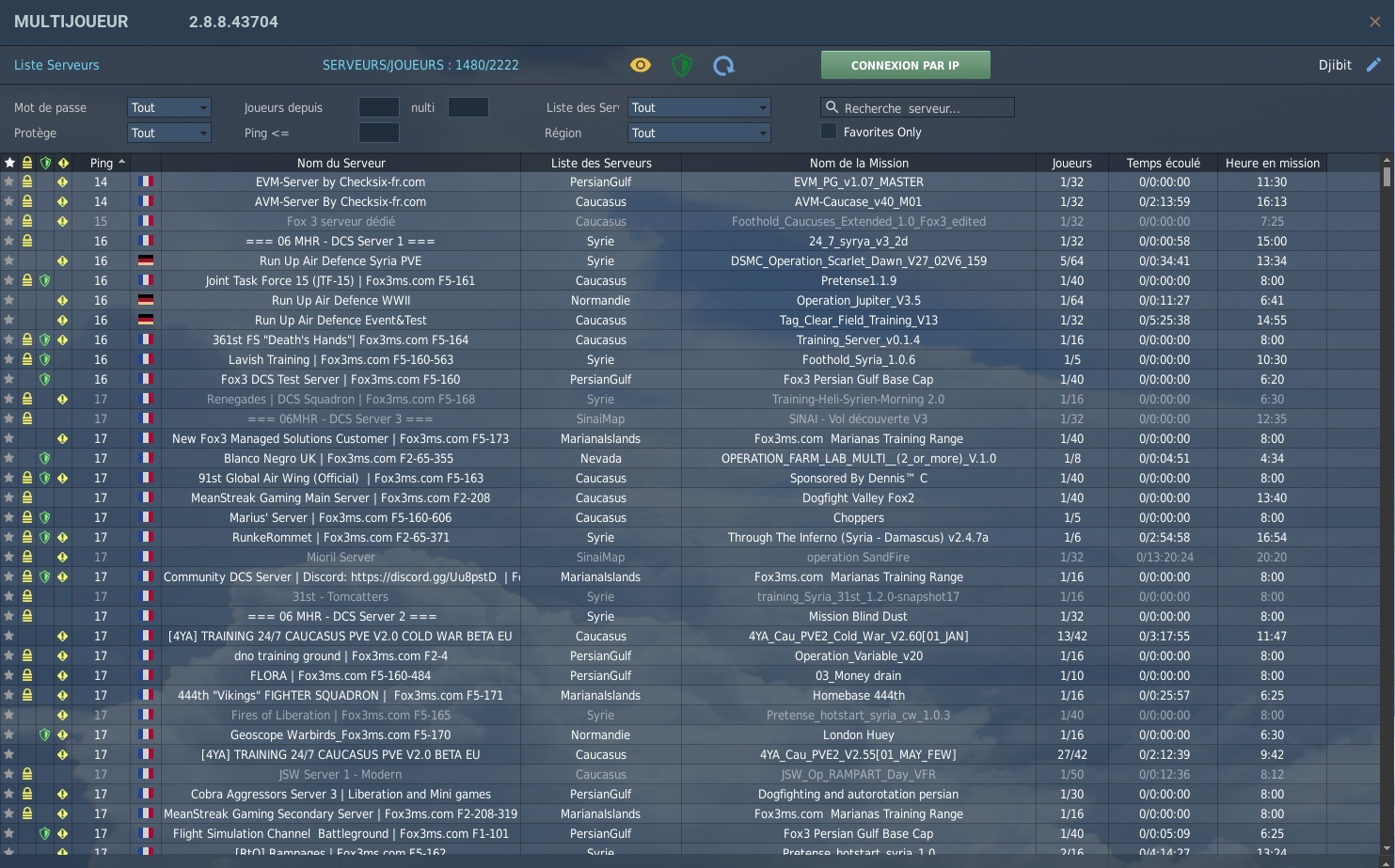Viewport: 1395px width, 868px height.
Task: Select the 31st - Tomcatters server name
Action: [341, 596]
